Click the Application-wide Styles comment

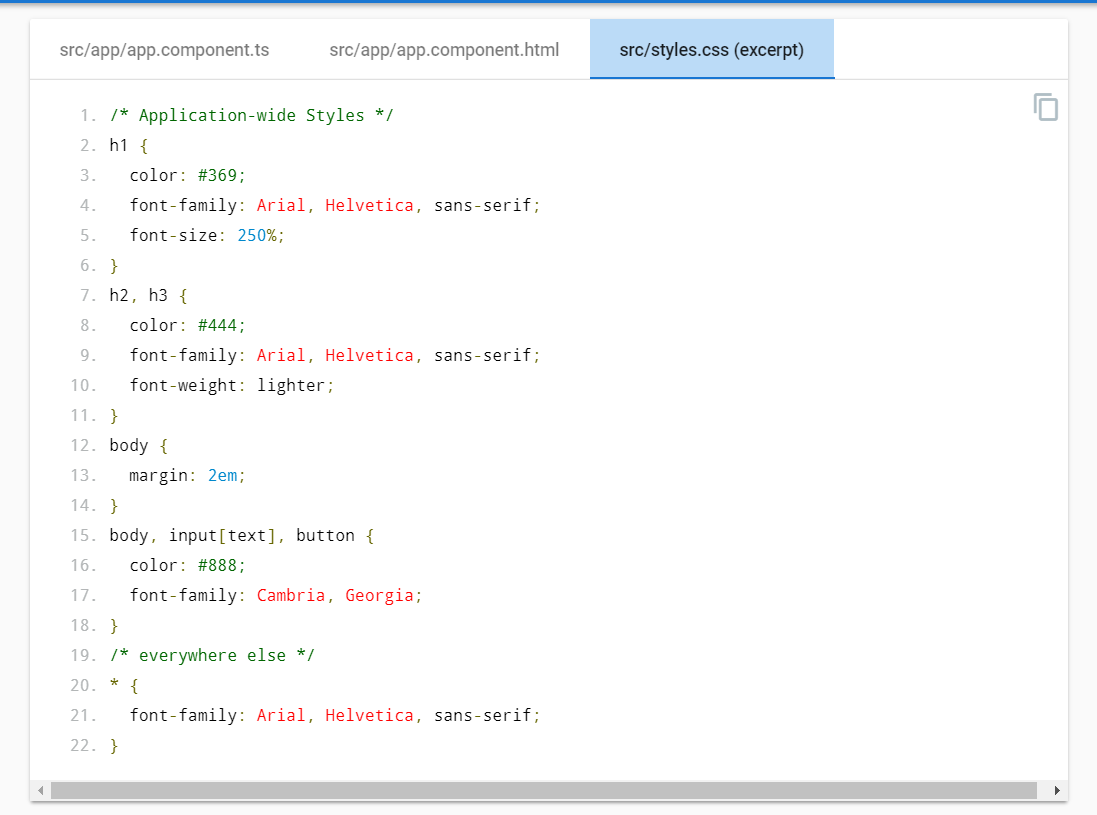pos(249,114)
